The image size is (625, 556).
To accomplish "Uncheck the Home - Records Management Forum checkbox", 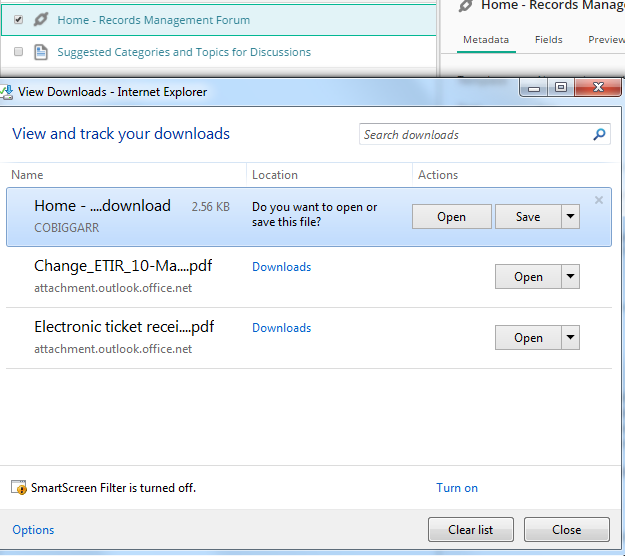I will tap(18, 20).
